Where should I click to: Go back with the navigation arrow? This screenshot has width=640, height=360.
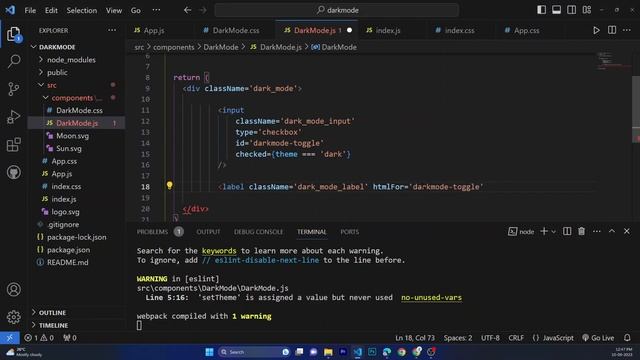click(x=187, y=10)
